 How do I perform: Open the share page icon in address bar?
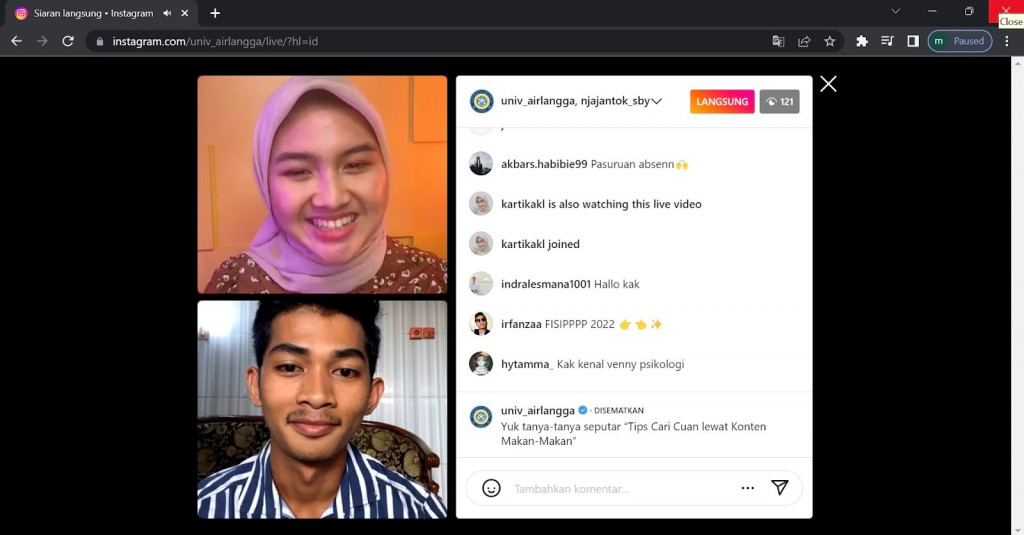pos(804,41)
